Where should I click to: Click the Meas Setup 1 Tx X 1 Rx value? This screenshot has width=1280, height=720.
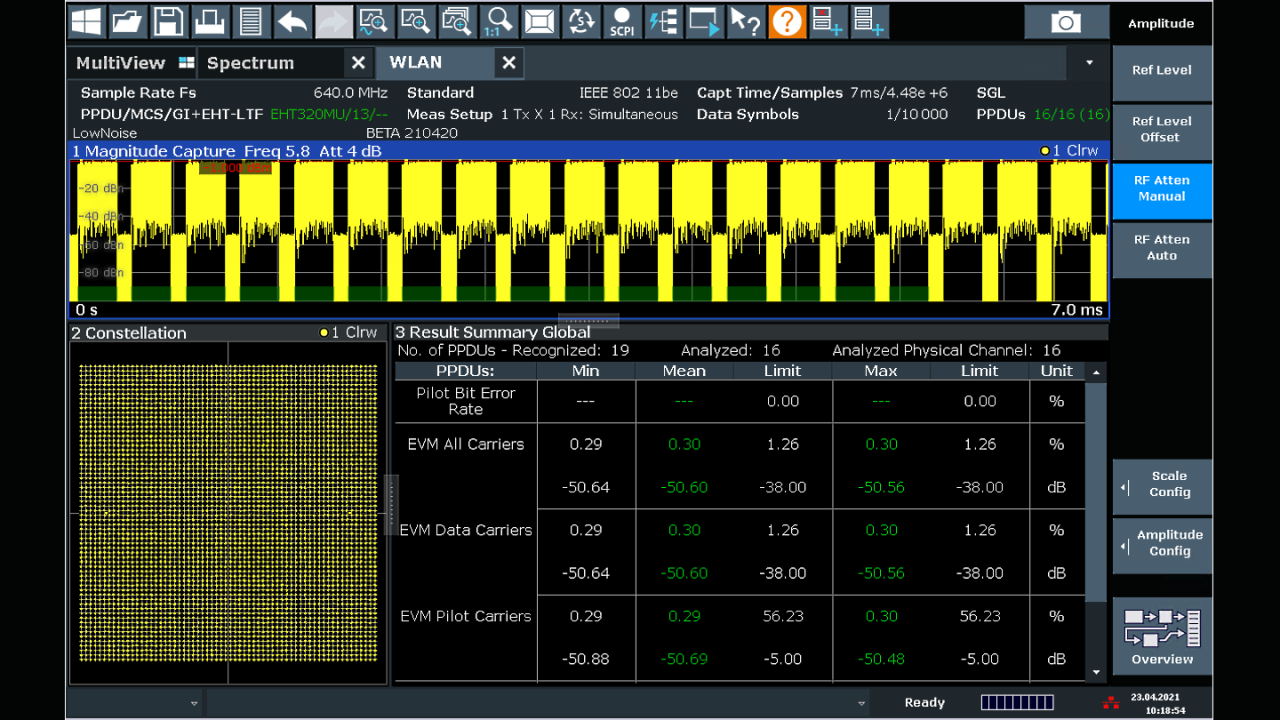click(x=589, y=114)
